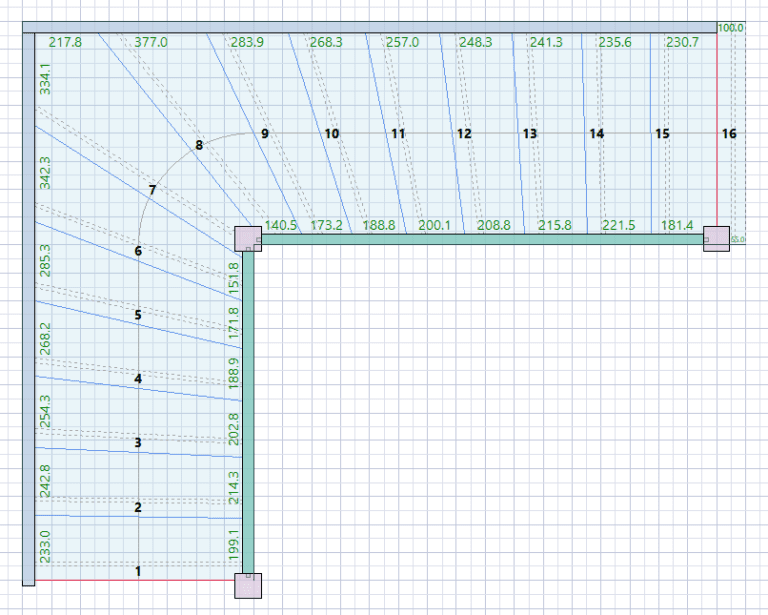Image resolution: width=768 pixels, height=615 pixels.
Task: Click the 242.8 vertical dimension
Action: point(45,481)
